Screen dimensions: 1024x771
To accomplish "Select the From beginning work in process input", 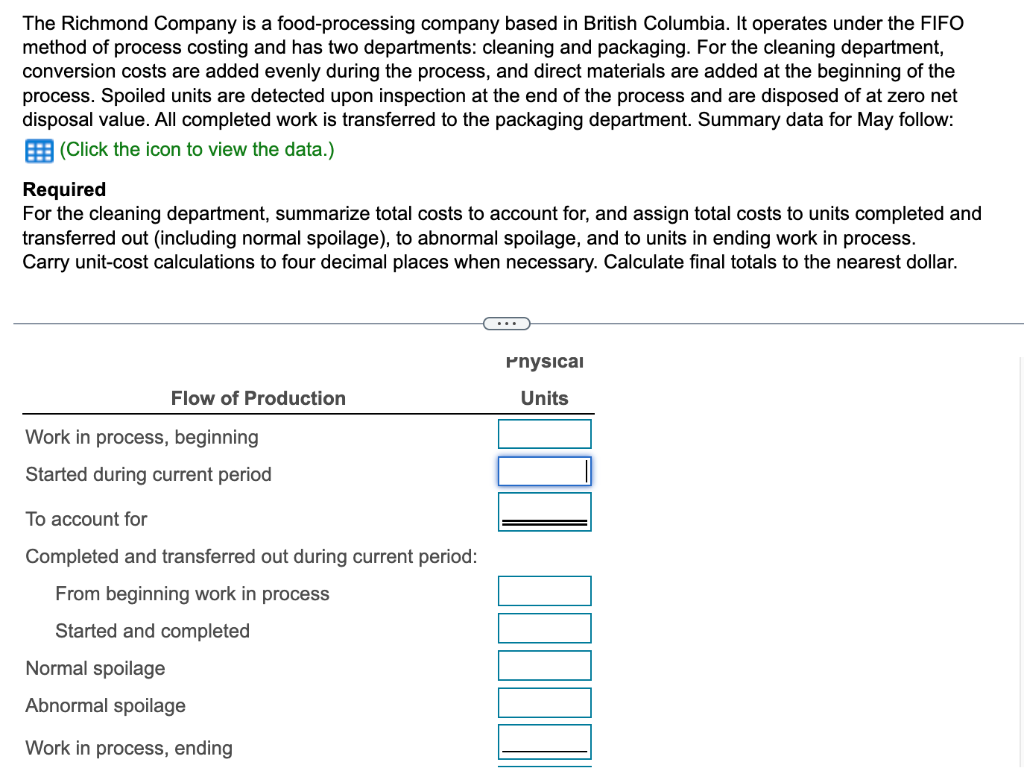I will tap(544, 590).
